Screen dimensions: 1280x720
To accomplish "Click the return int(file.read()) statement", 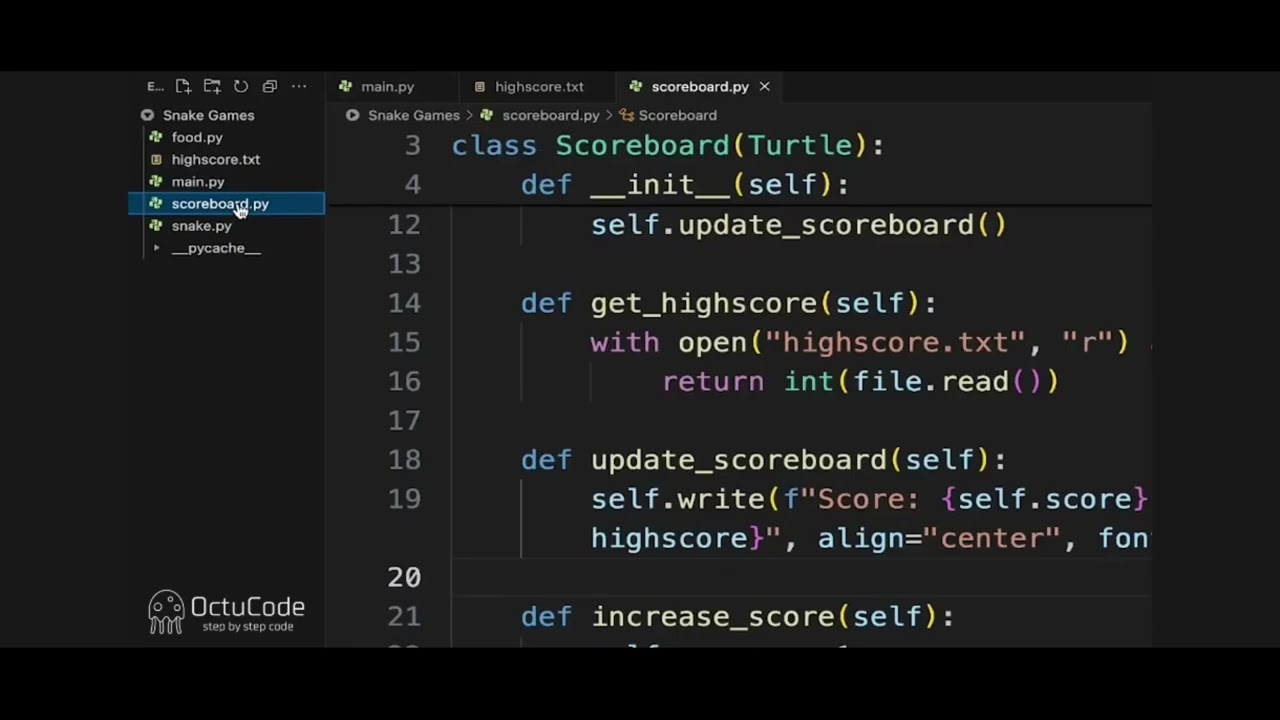I will click(x=860, y=381).
